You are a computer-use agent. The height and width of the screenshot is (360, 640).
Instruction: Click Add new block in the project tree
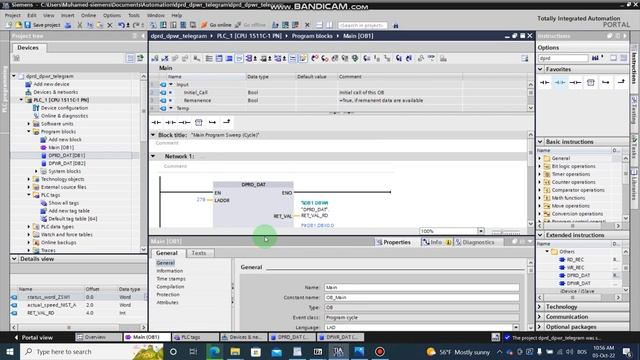pos(64,140)
